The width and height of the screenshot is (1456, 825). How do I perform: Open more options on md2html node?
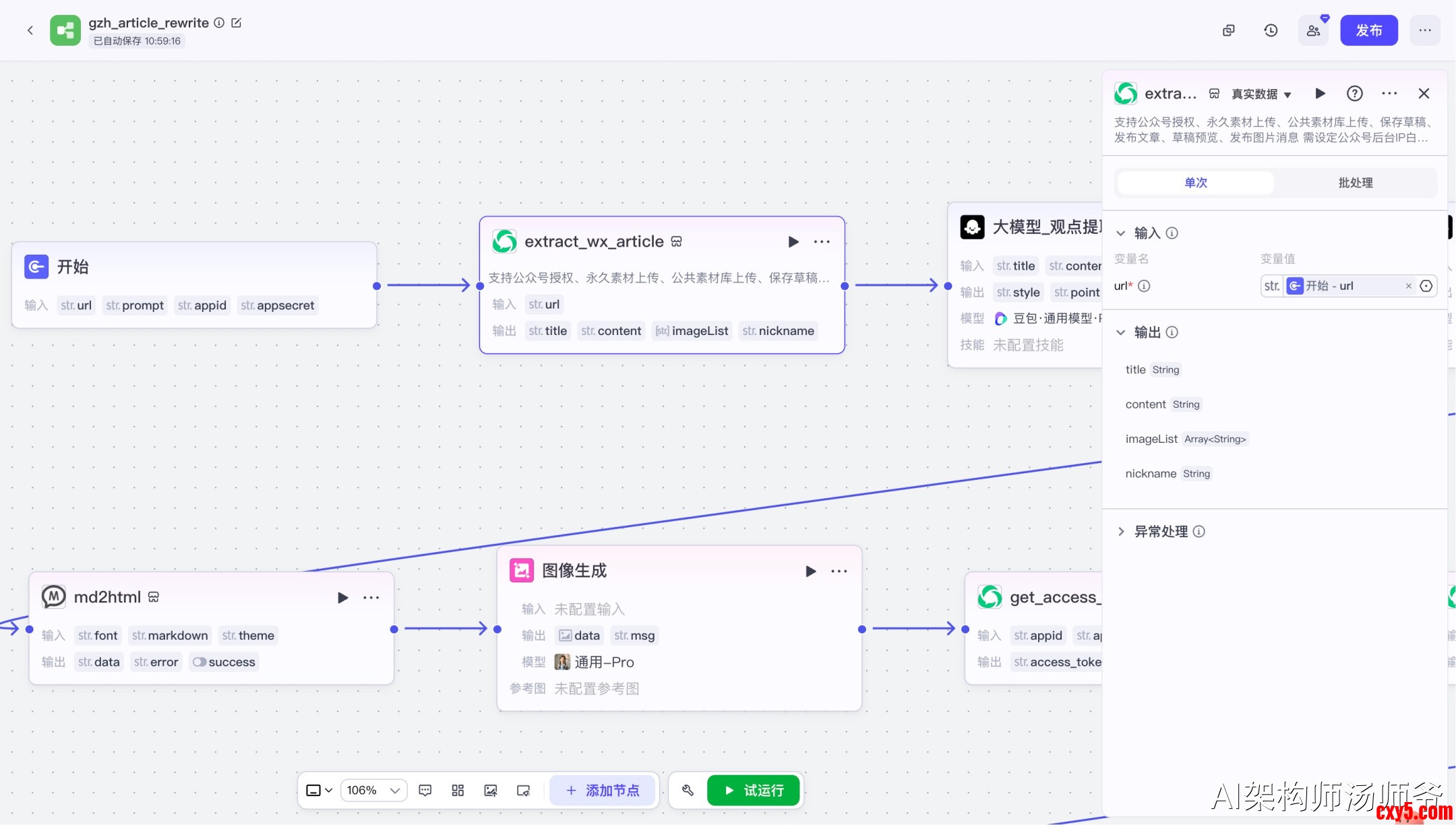coord(371,598)
